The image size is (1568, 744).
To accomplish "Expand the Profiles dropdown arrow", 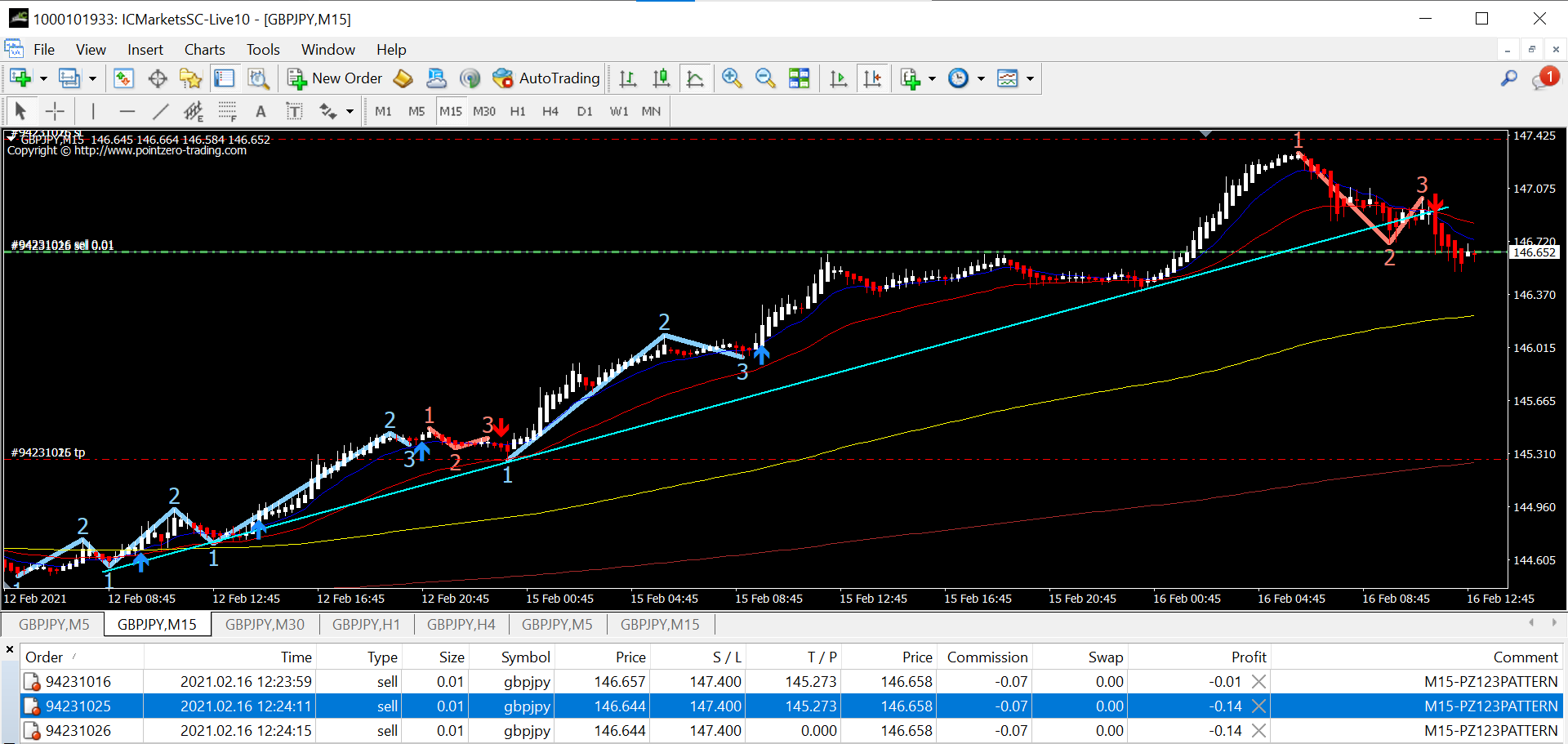I will (92, 78).
